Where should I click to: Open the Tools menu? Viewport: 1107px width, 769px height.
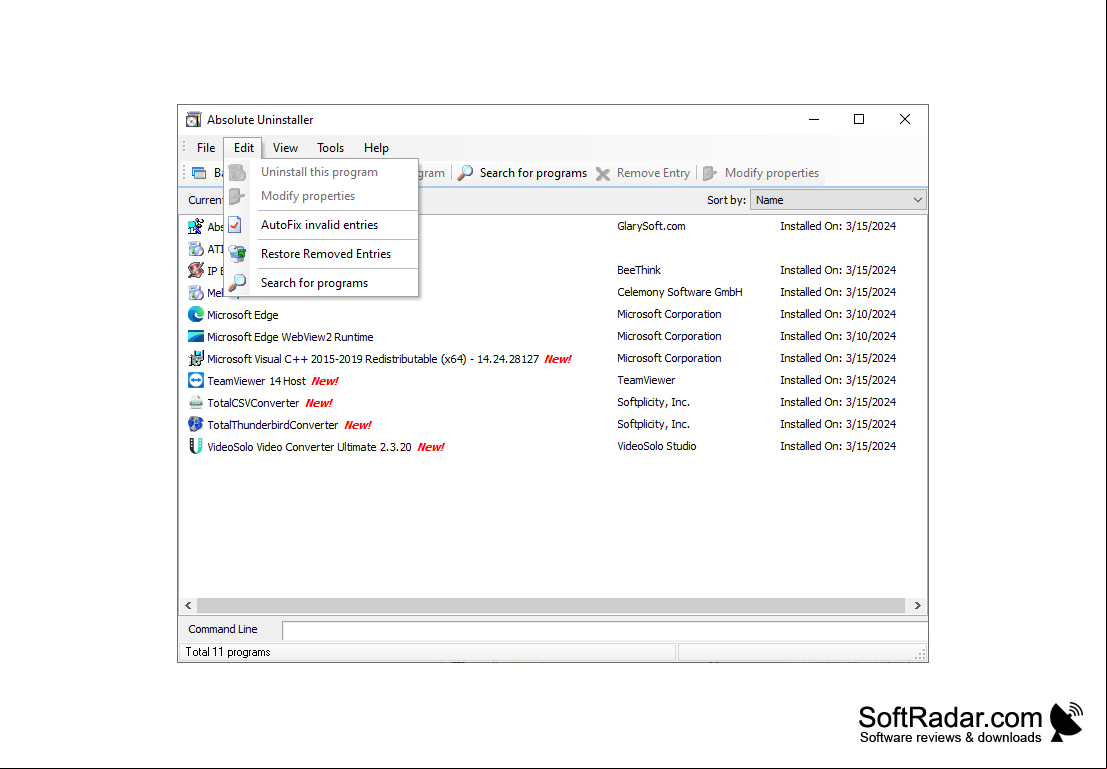coord(330,148)
